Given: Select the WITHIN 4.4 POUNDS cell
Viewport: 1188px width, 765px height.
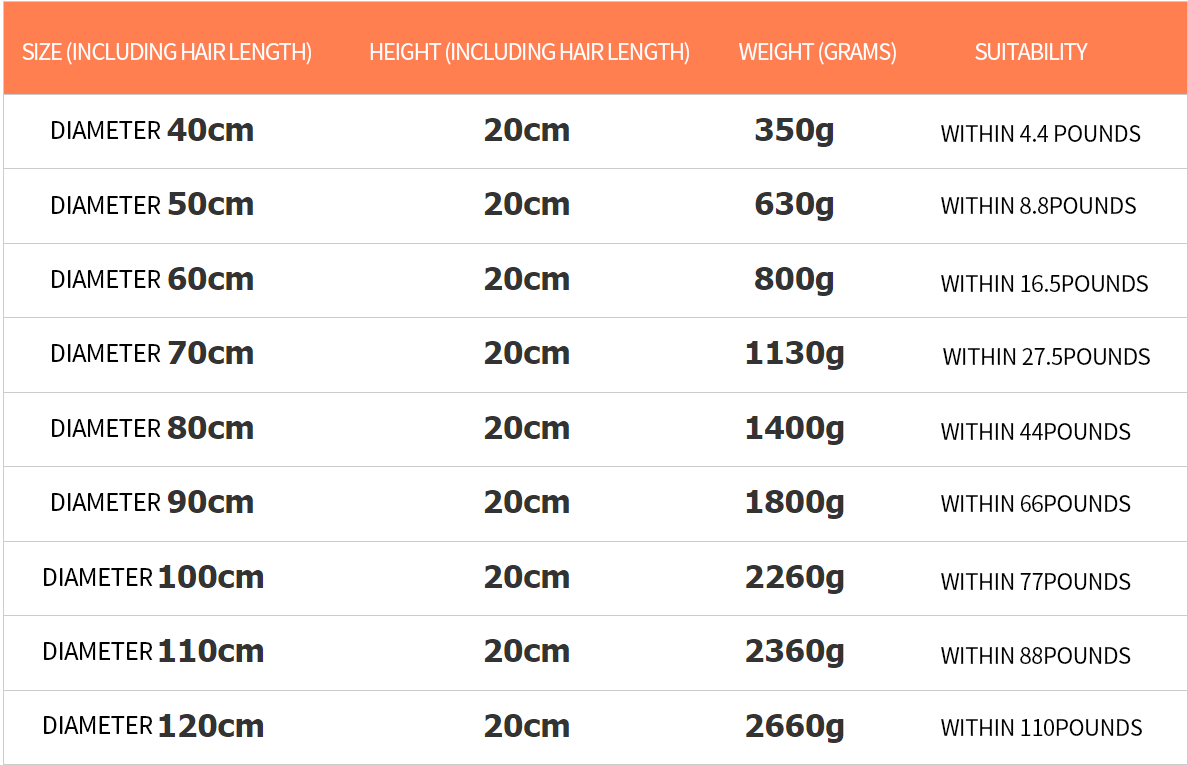Looking at the screenshot, I should coord(1040,133).
